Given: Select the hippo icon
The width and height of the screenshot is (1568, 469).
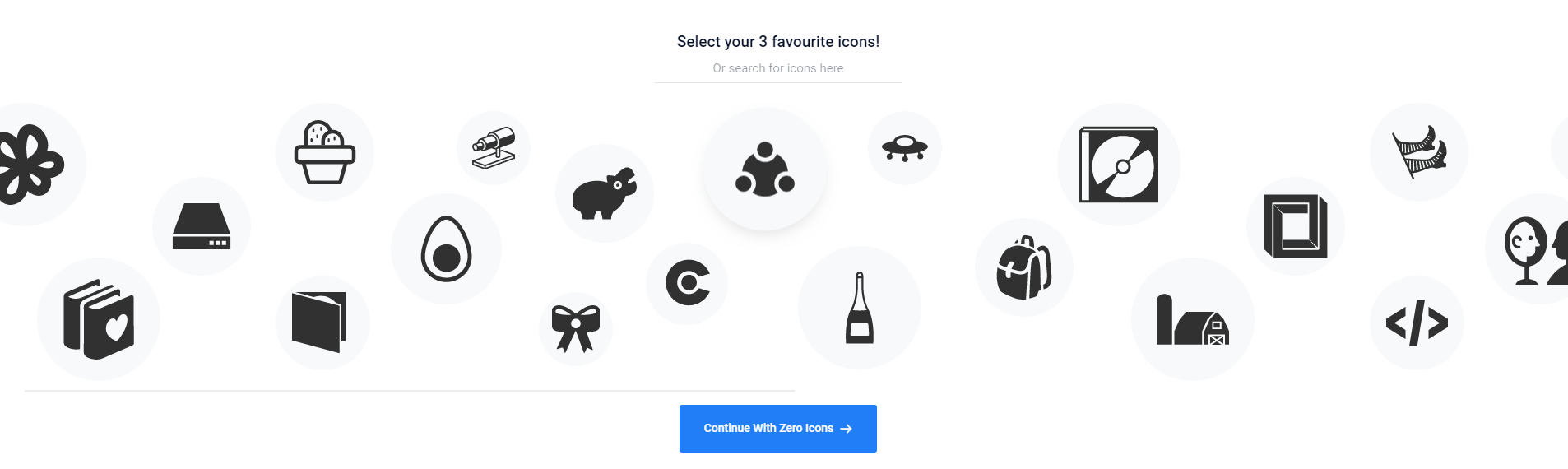Looking at the screenshot, I should (x=605, y=193).
